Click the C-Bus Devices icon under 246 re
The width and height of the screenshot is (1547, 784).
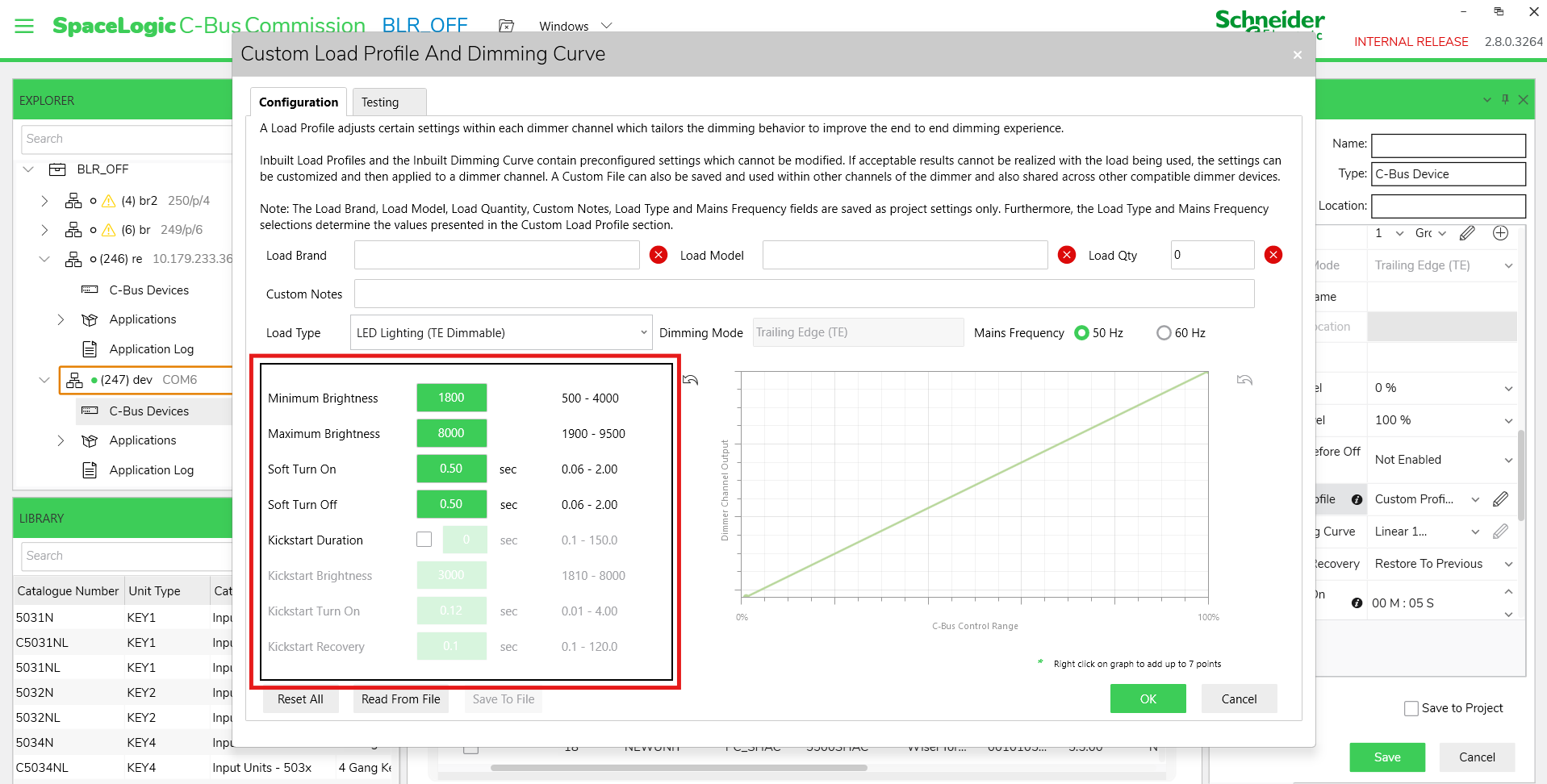90,290
